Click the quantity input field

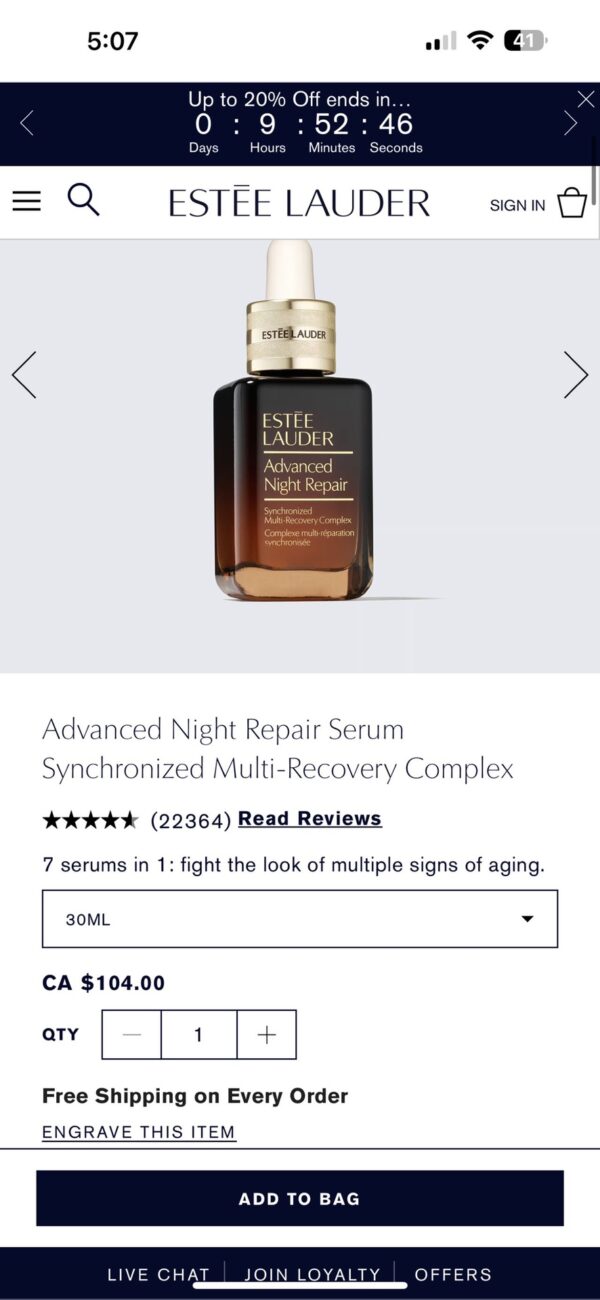tap(199, 1035)
